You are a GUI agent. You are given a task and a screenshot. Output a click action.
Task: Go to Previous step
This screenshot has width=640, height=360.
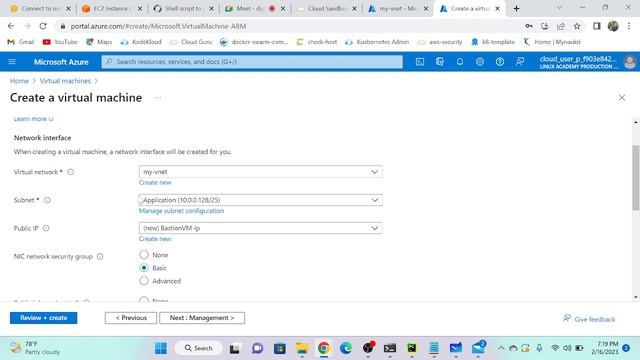[x=131, y=318]
